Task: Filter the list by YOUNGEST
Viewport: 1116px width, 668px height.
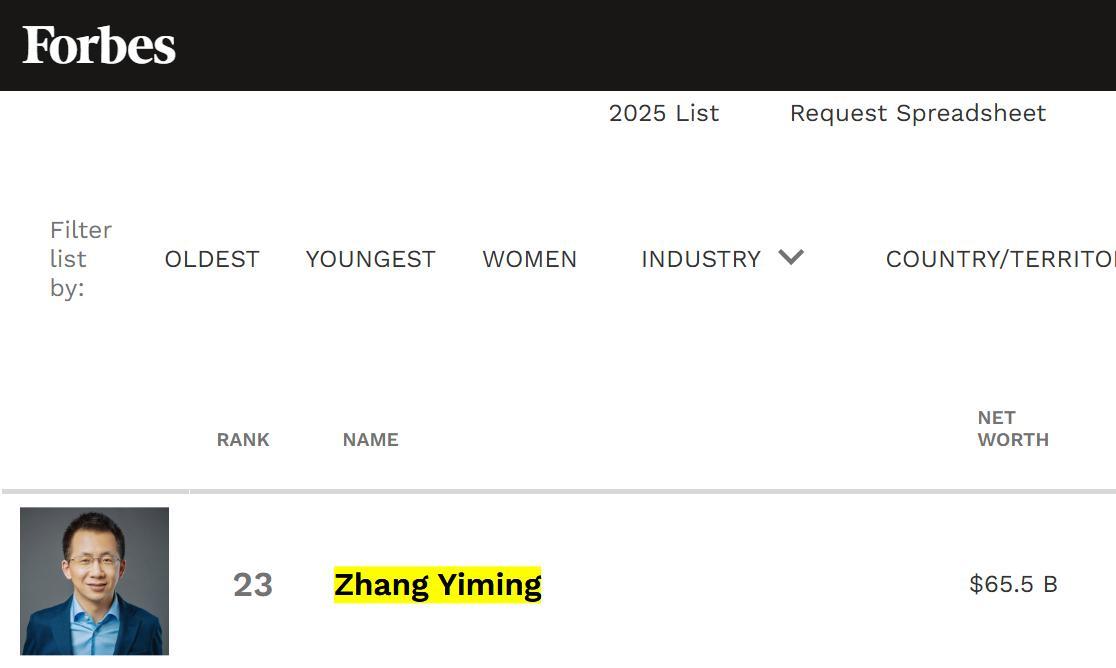Action: pos(370,259)
